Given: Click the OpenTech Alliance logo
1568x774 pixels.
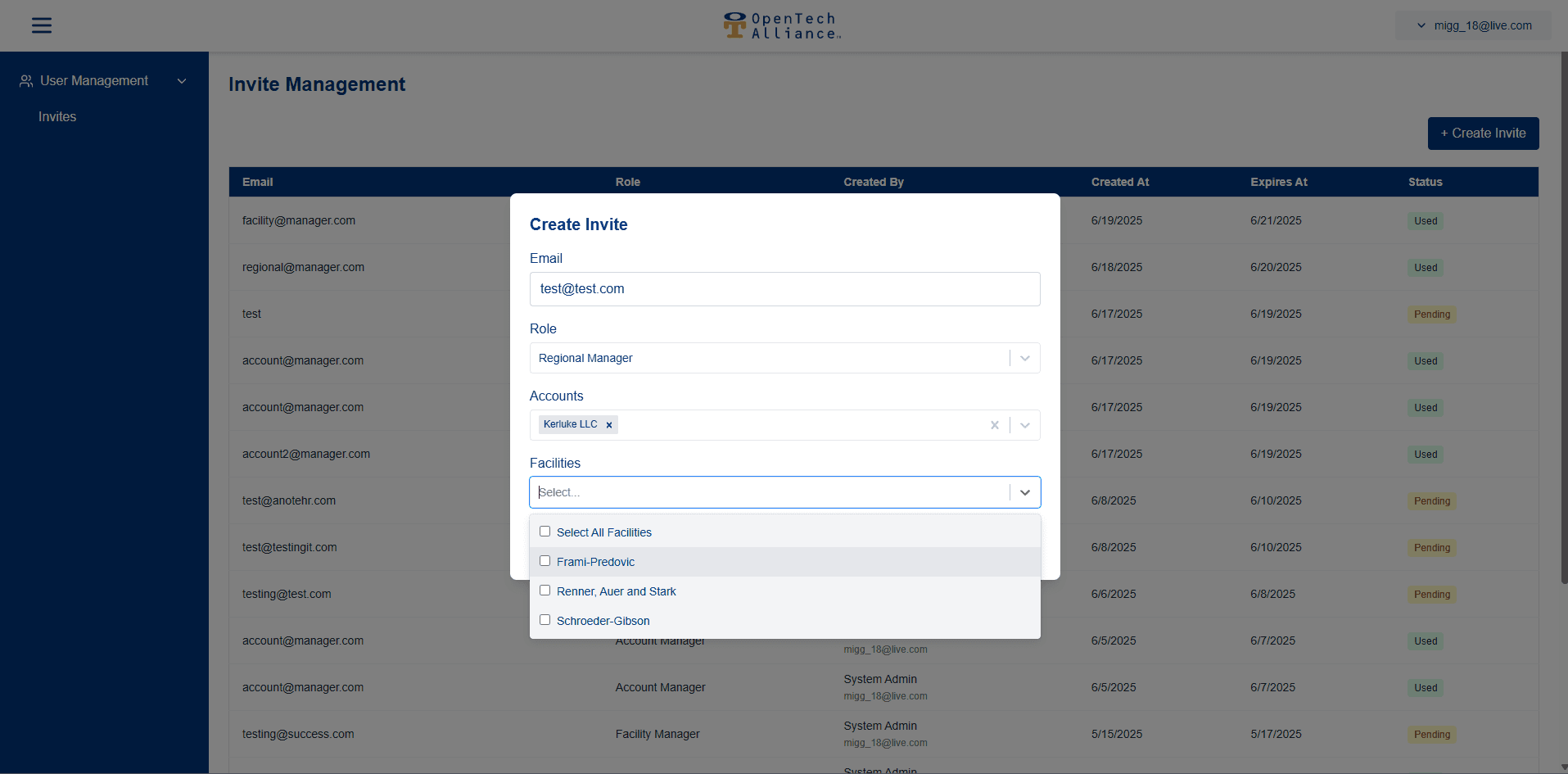Looking at the screenshot, I should (782, 25).
